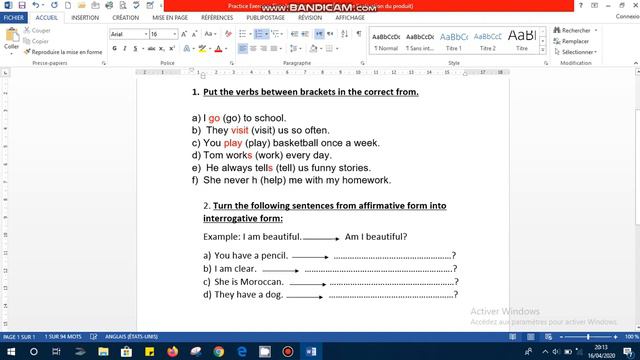Toggle strikethrough formatting
This screenshot has height=360, width=640.
click(151, 49)
